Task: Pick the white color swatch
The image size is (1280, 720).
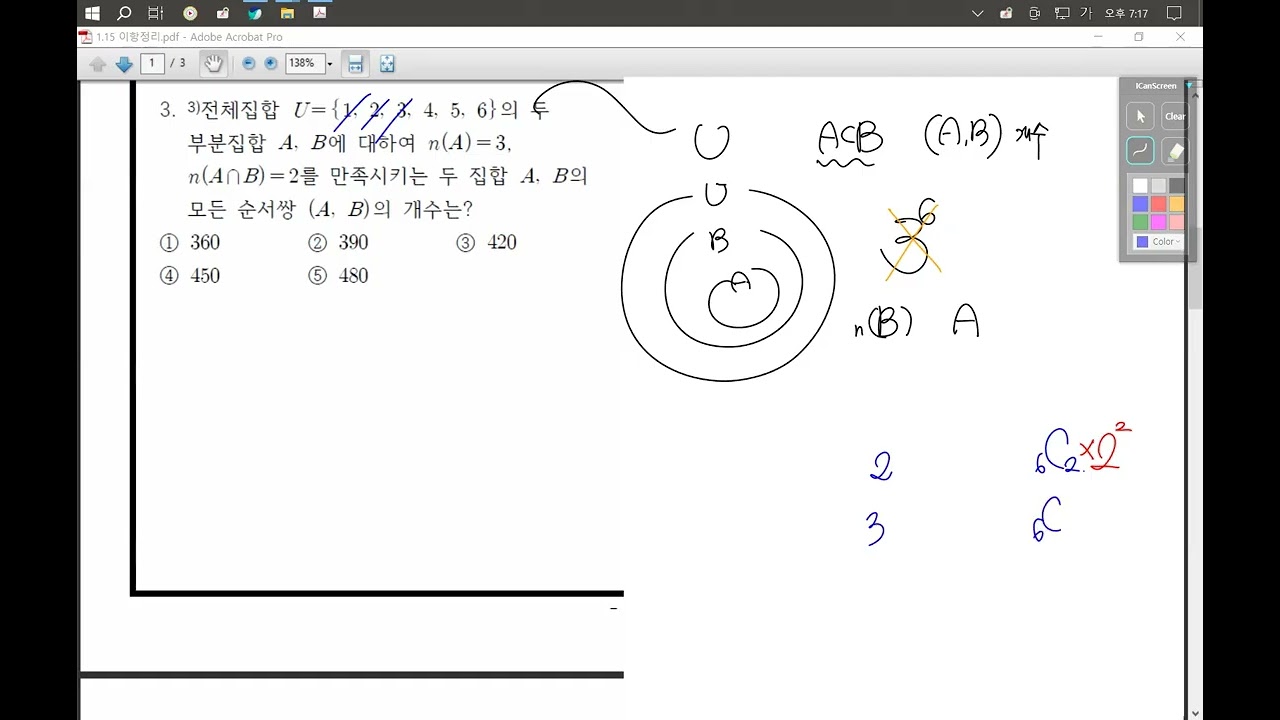Action: (x=1140, y=186)
